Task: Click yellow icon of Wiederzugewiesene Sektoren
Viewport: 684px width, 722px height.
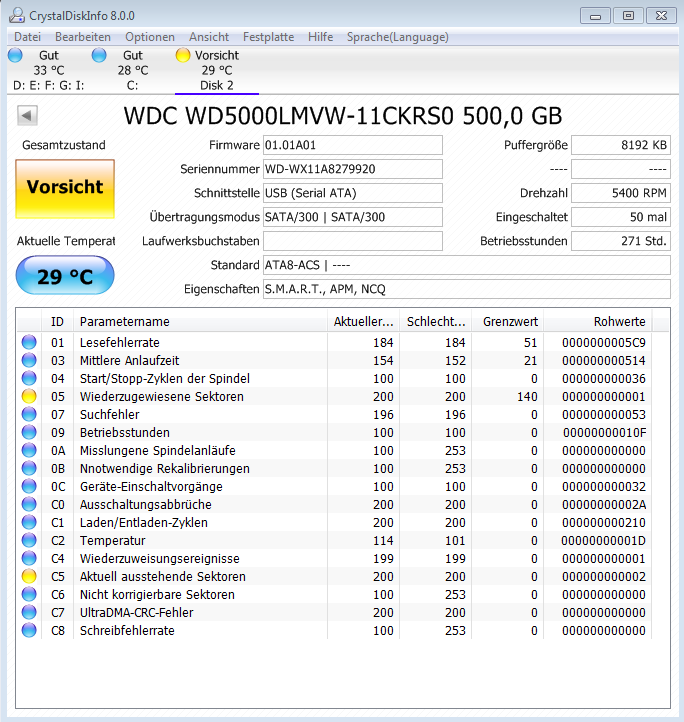Action: 29,396
